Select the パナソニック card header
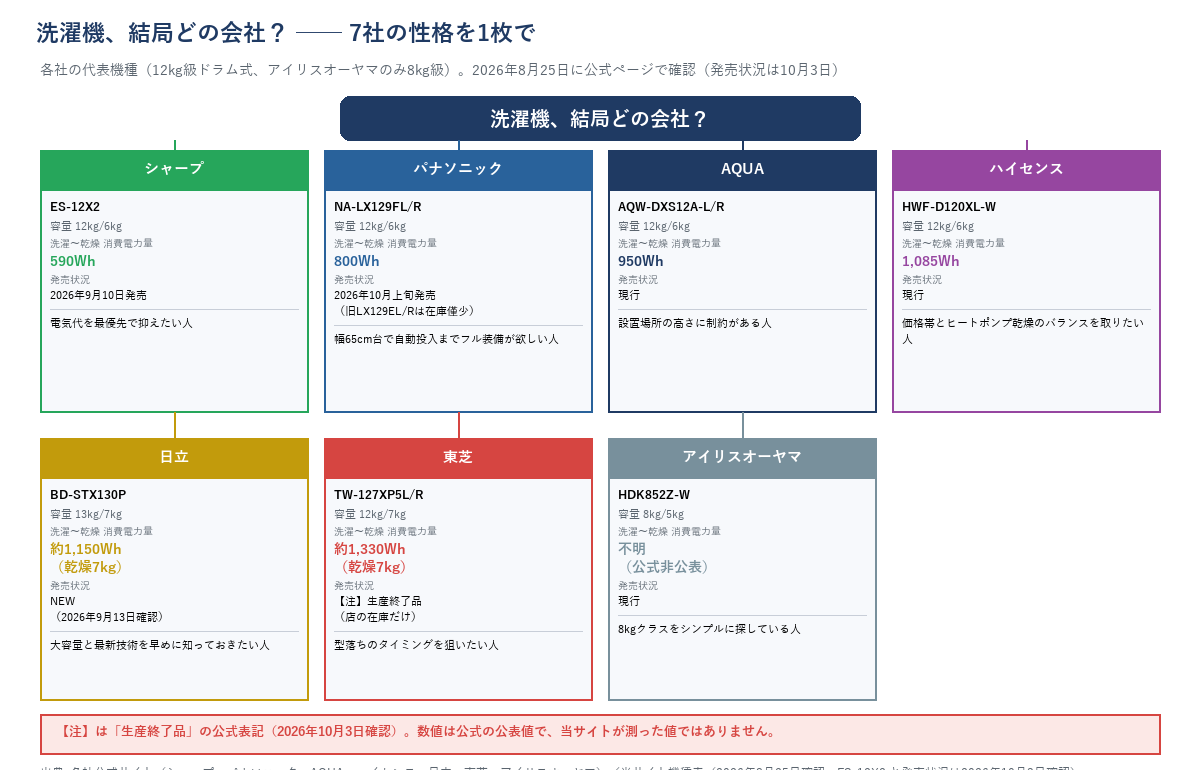This screenshot has height=770, width=1200. (458, 169)
